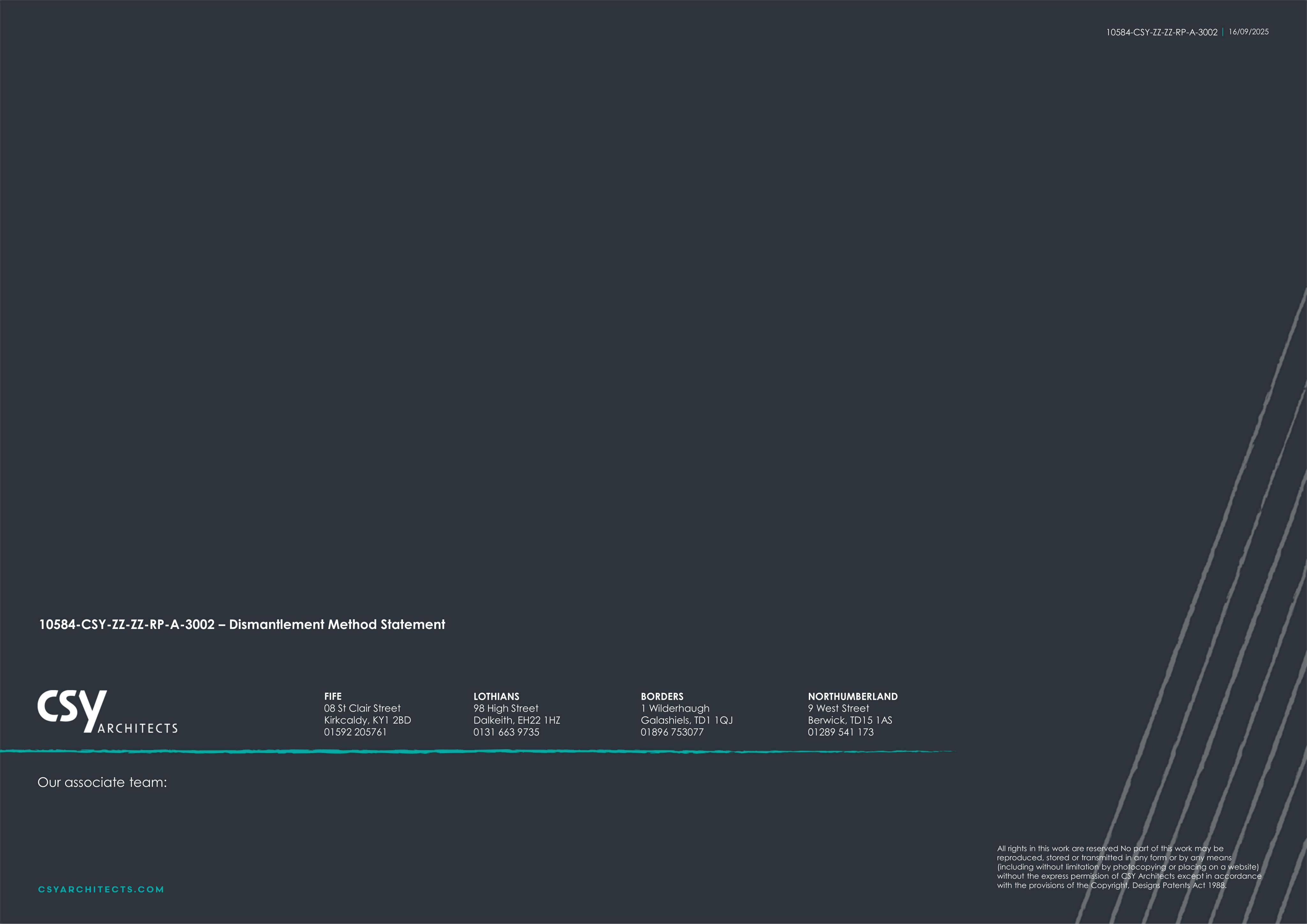Screen dimensions: 1307x924
Task: Click the CSY Architects logo
Action: tap(108, 711)
